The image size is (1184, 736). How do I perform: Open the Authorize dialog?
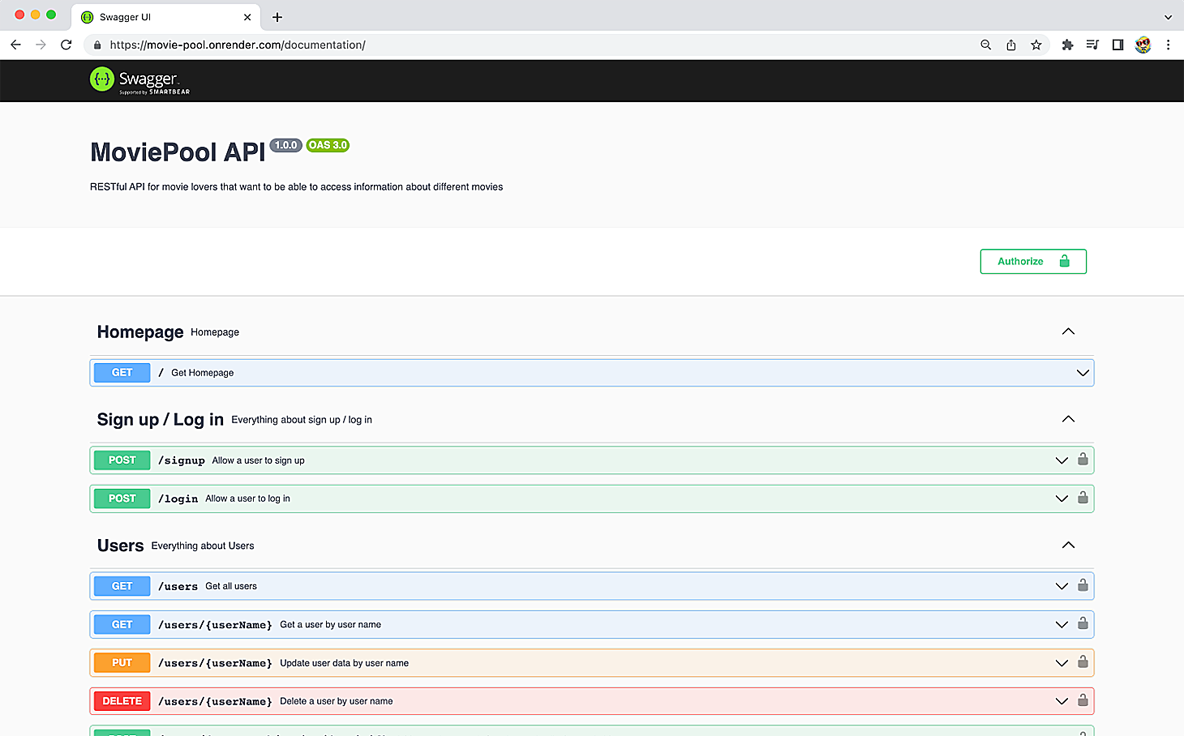1032,261
